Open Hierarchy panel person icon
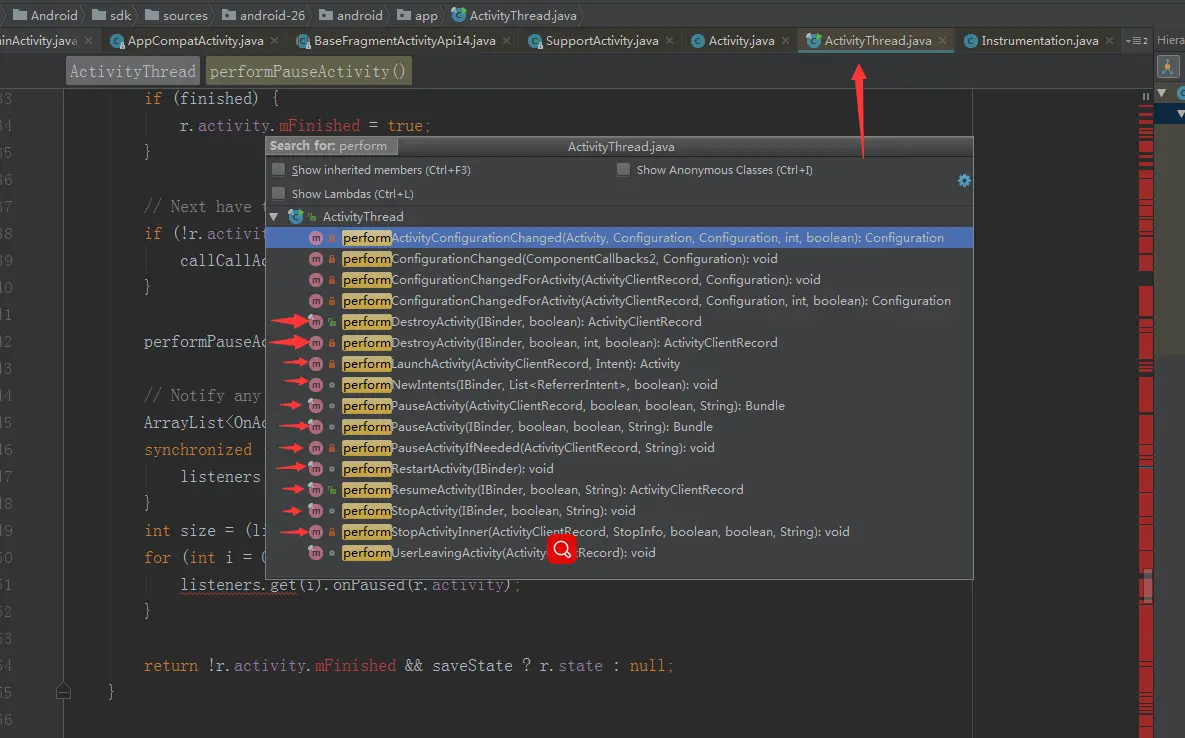Screen dimensions: 1185x738 coord(1168,66)
